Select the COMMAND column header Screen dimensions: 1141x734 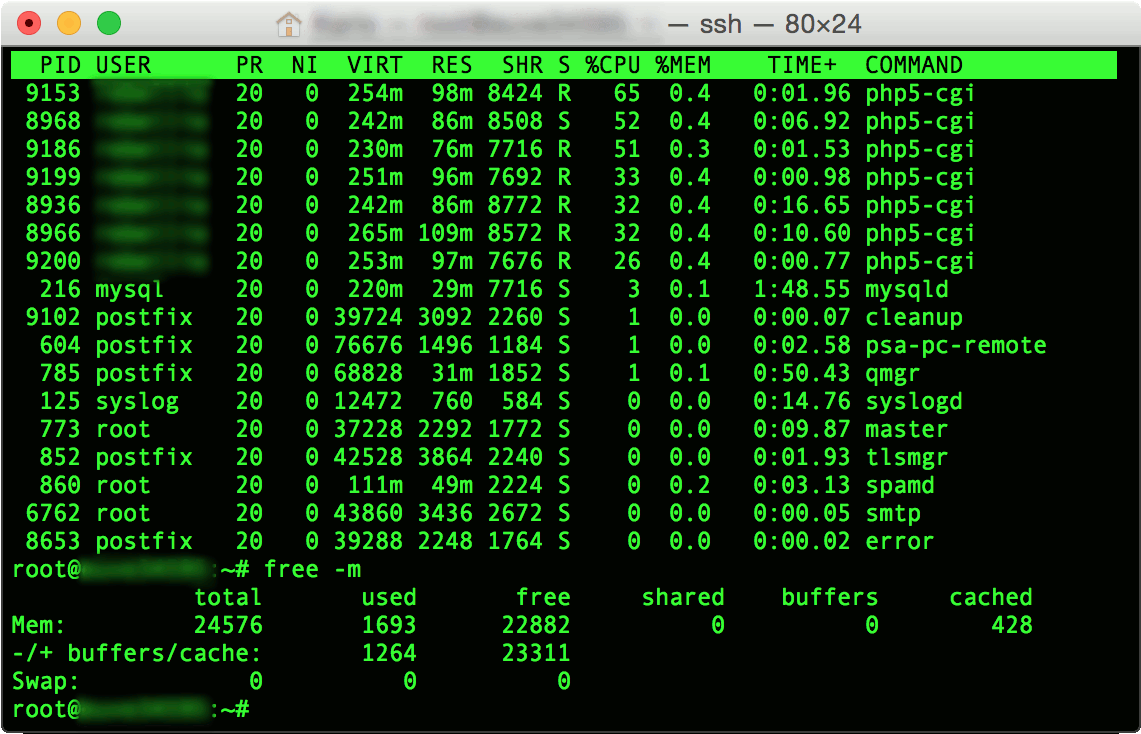(914, 64)
